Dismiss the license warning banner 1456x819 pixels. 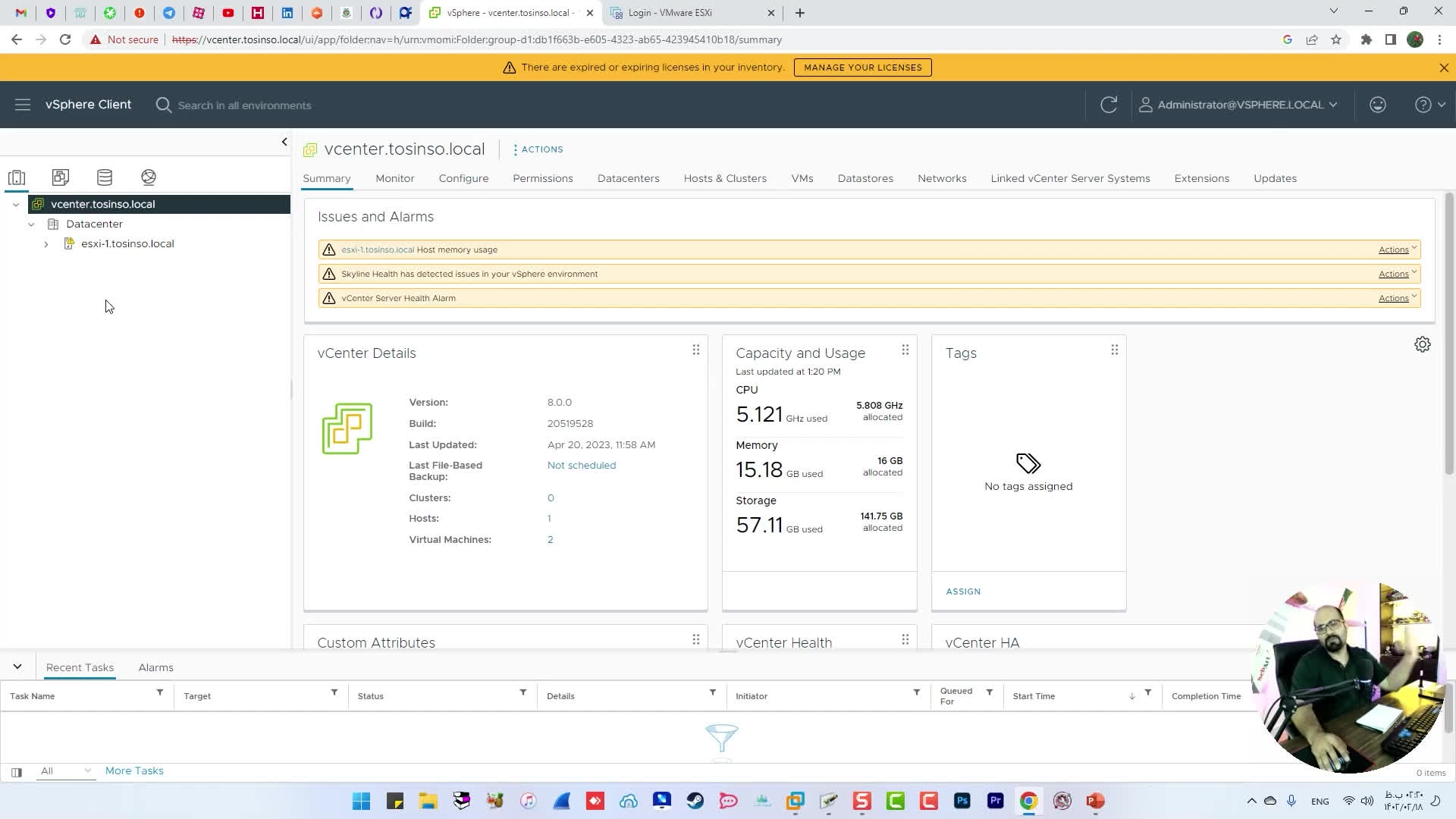(x=1443, y=67)
